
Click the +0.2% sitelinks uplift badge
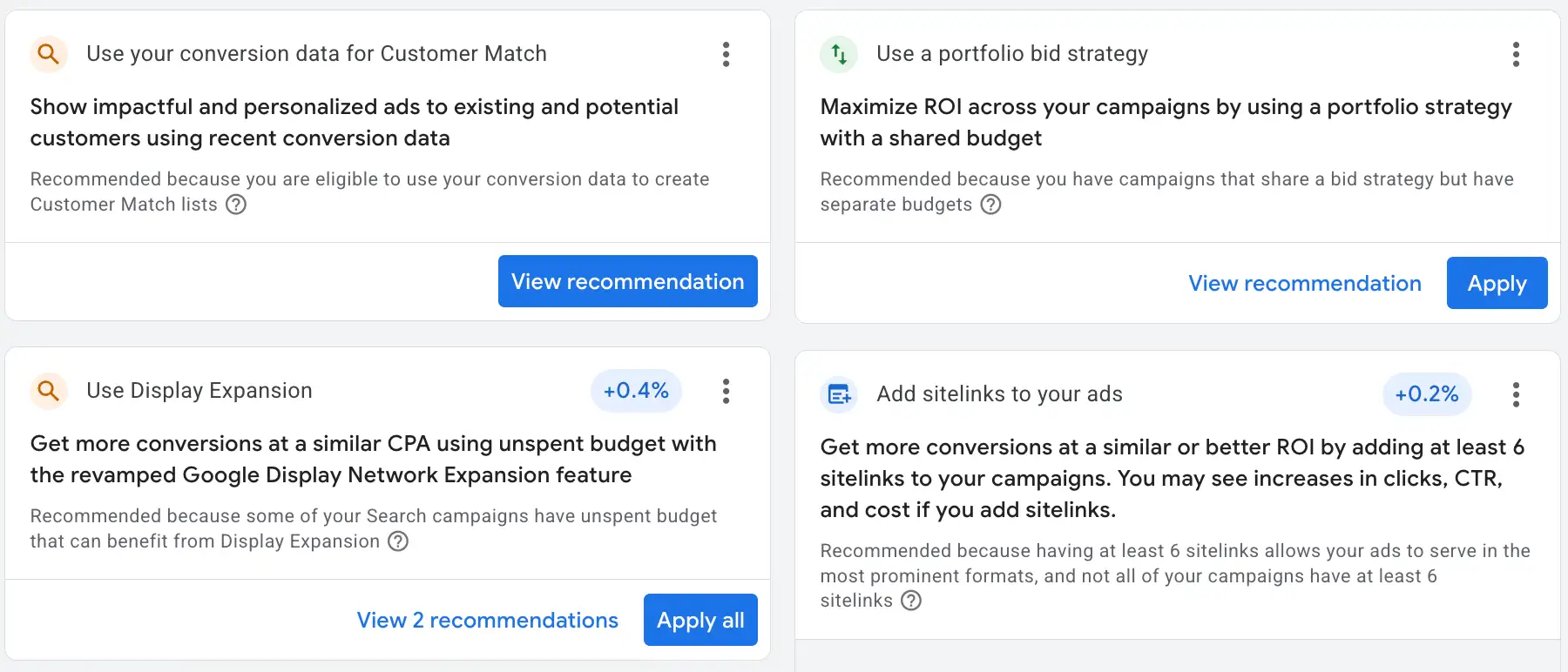1427,394
